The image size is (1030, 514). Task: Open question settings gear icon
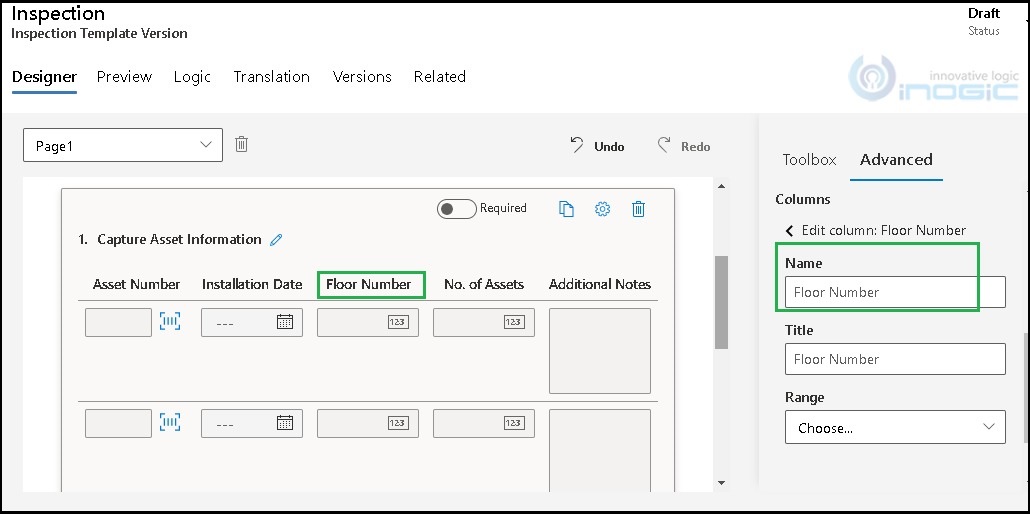[602, 209]
